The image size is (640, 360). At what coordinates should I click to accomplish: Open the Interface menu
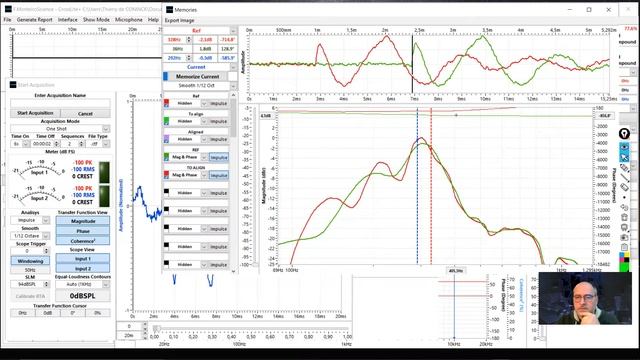pos(67,20)
